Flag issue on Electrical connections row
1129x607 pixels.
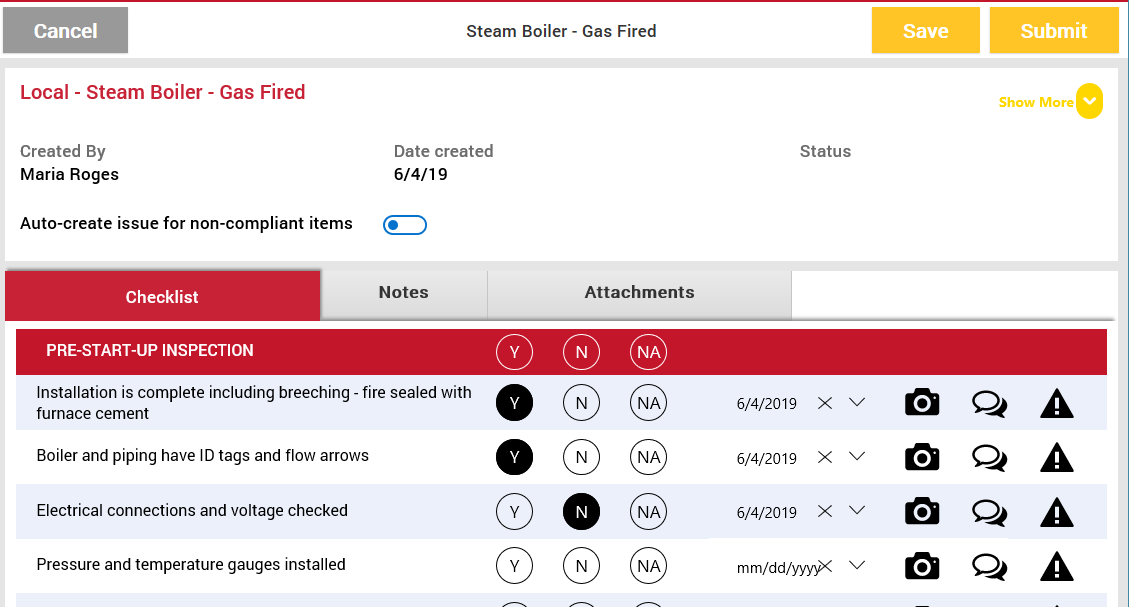tap(1056, 512)
